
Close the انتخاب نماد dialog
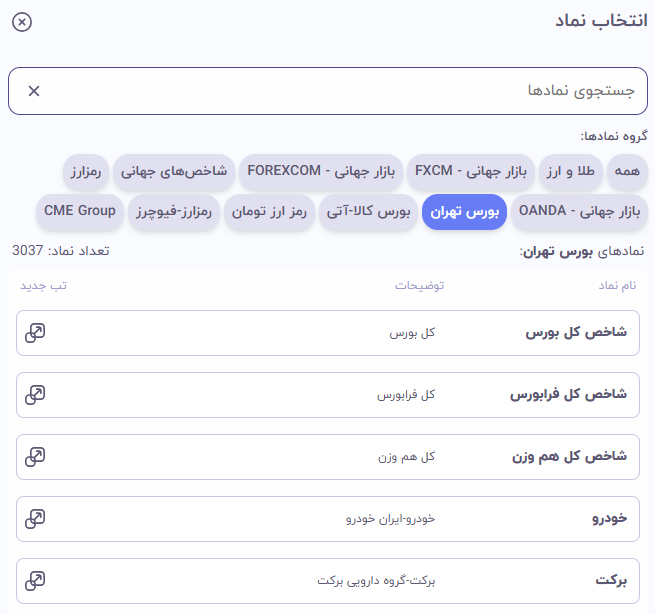click(x=22, y=22)
